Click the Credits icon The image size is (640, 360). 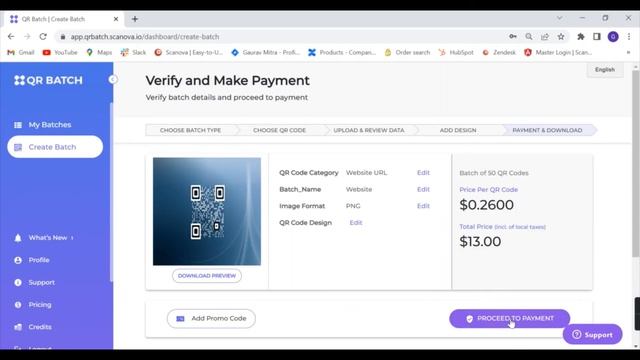tap(18, 327)
